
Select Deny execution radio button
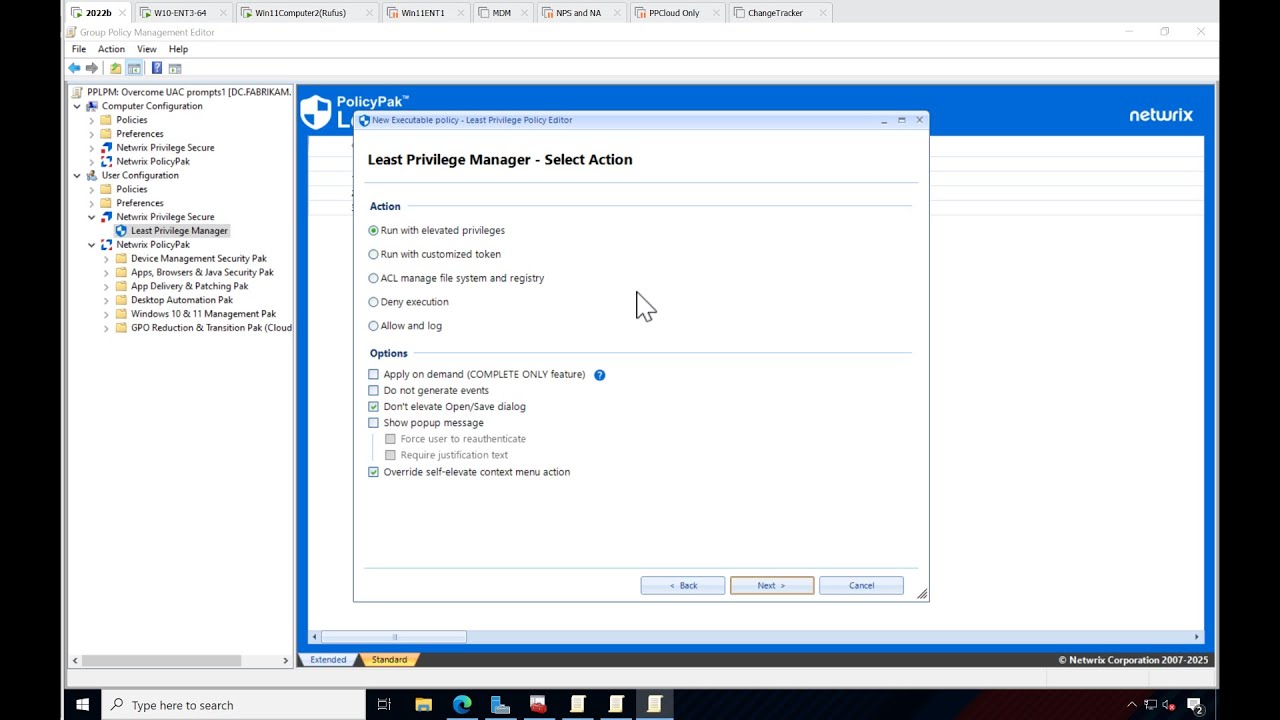tap(374, 302)
